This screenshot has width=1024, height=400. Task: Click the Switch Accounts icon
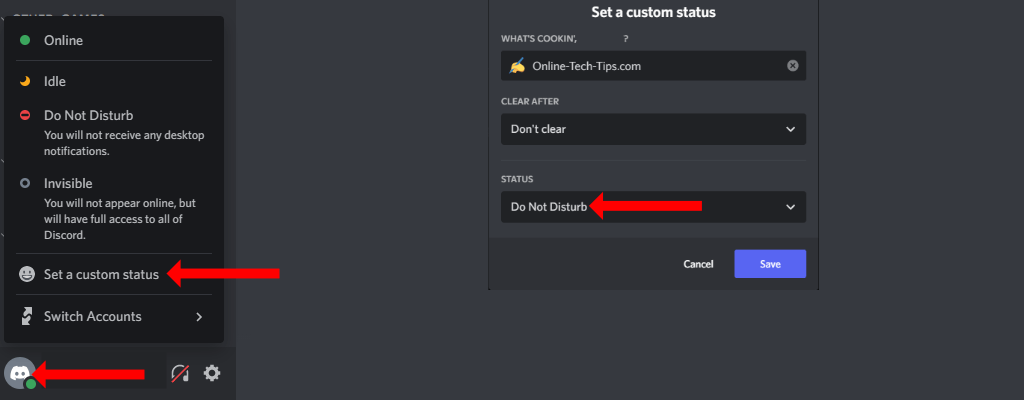tap(25, 317)
